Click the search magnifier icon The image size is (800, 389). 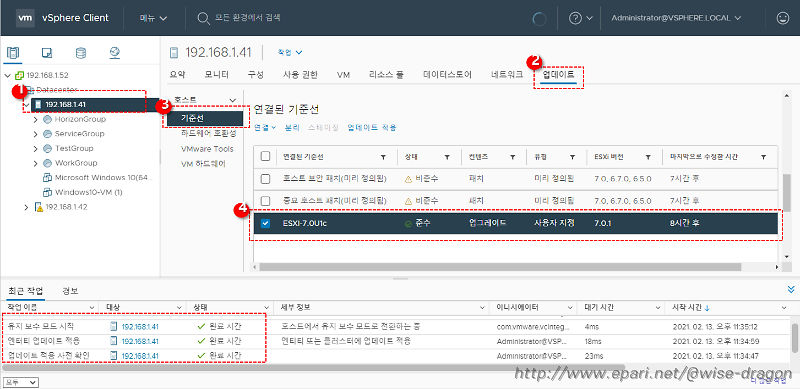point(203,18)
